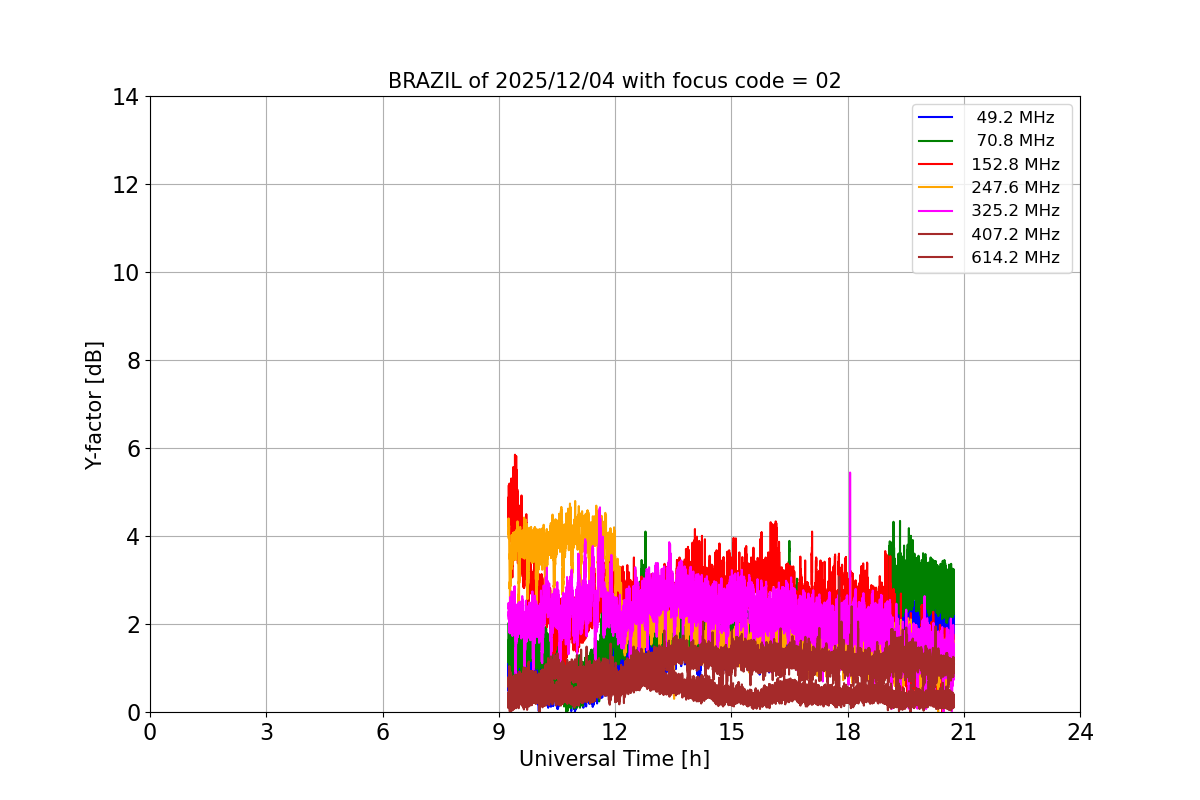Viewport: 1200px width, 800px height.
Task: Select the 247.6 MHz legend label
Action: pyautogui.click(x=1015, y=187)
